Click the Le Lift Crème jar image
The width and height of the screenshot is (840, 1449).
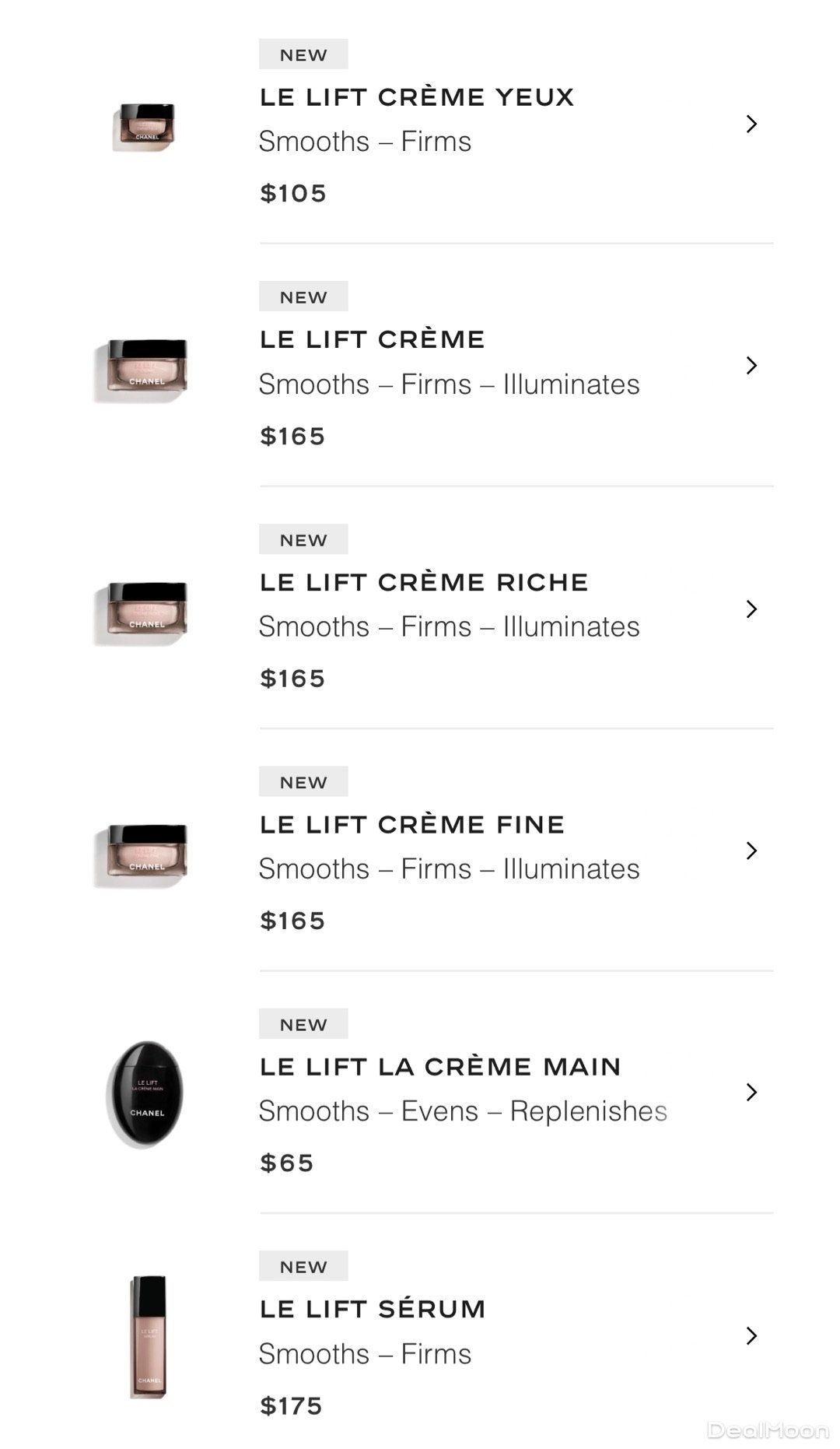142,370
